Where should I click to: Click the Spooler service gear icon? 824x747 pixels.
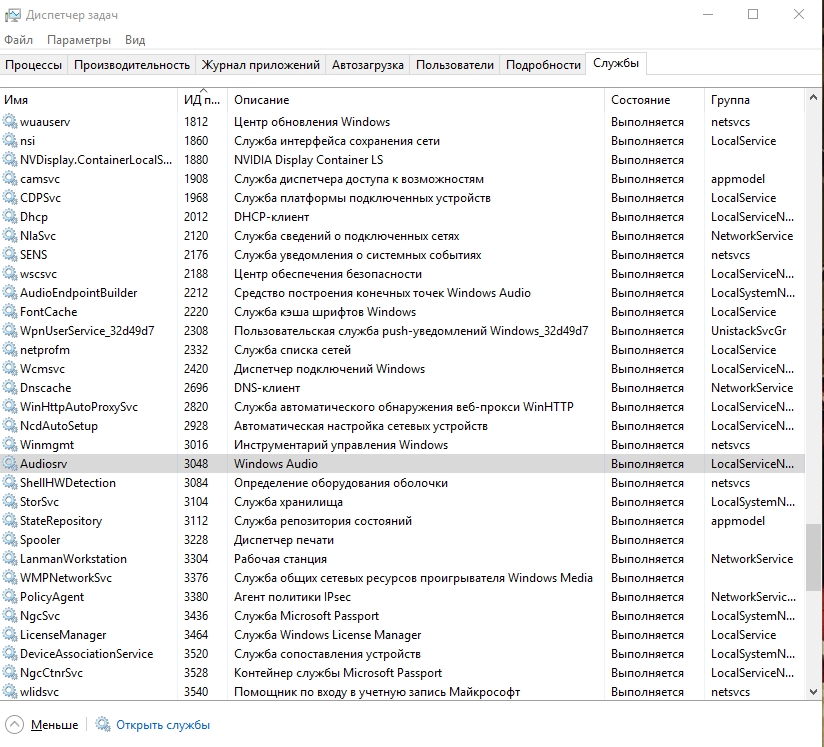point(10,540)
